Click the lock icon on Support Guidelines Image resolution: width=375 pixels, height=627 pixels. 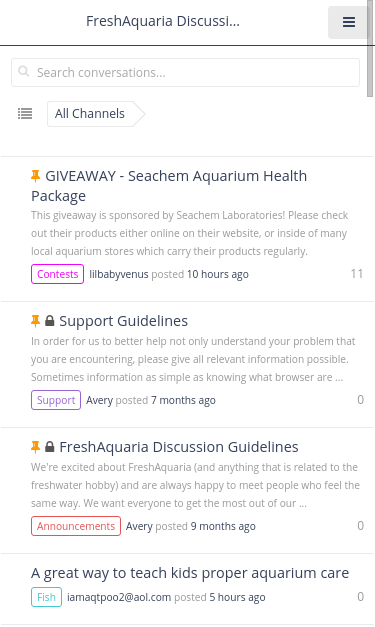[50, 321]
